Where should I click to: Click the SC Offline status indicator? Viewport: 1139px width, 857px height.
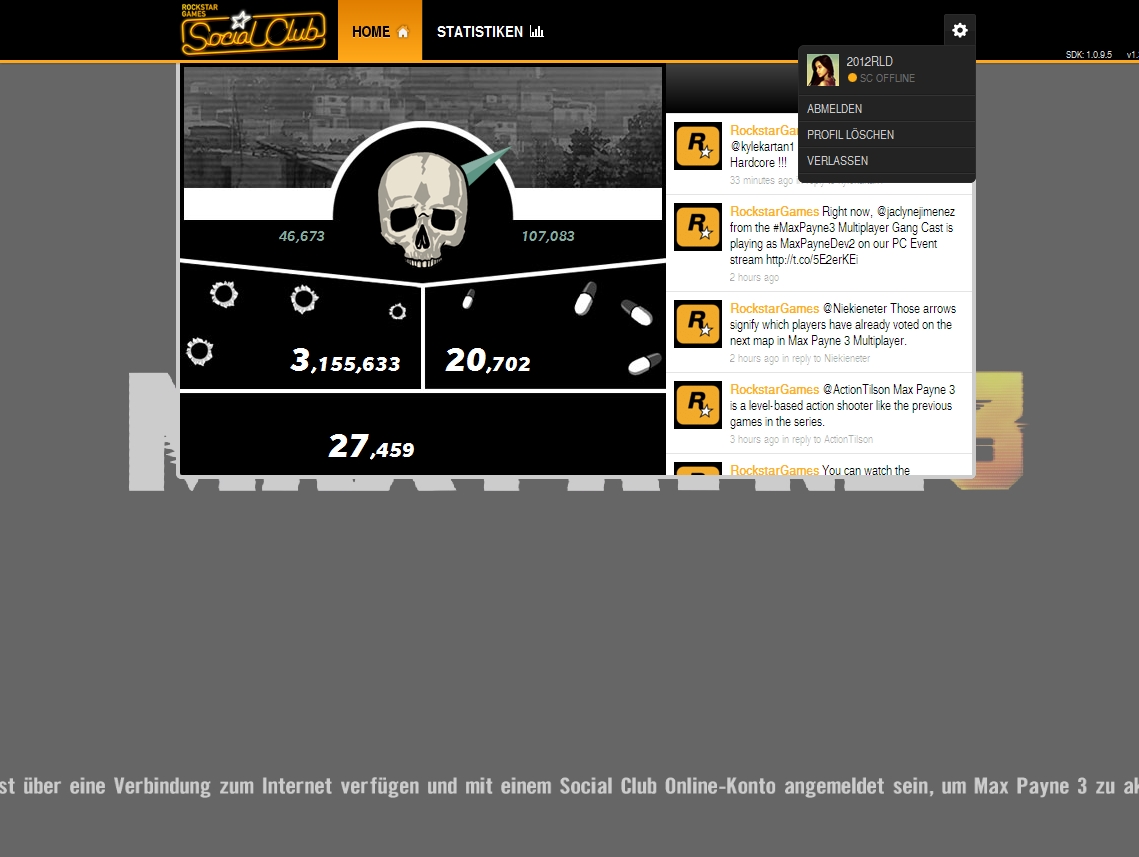[881, 78]
